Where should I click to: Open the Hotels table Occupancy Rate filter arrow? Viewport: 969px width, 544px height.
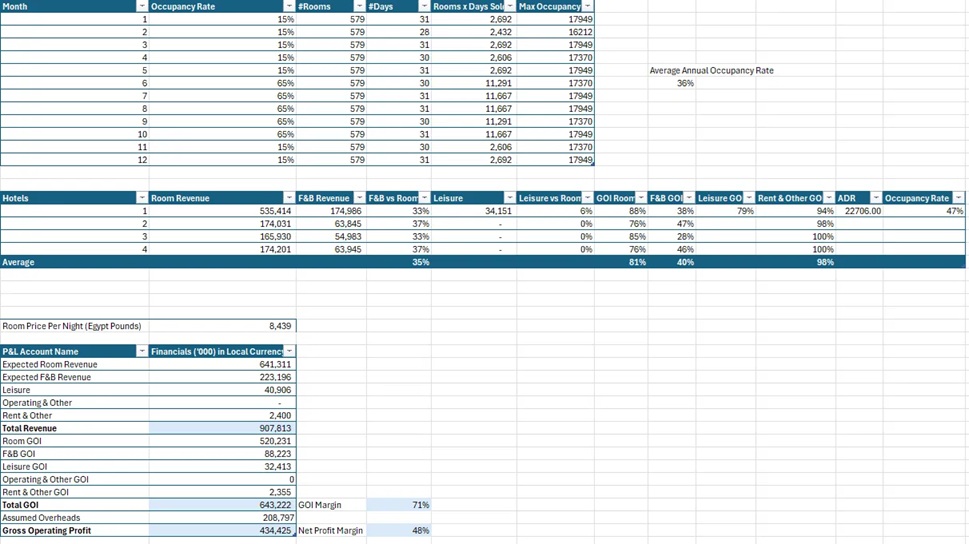[x=958, y=198]
